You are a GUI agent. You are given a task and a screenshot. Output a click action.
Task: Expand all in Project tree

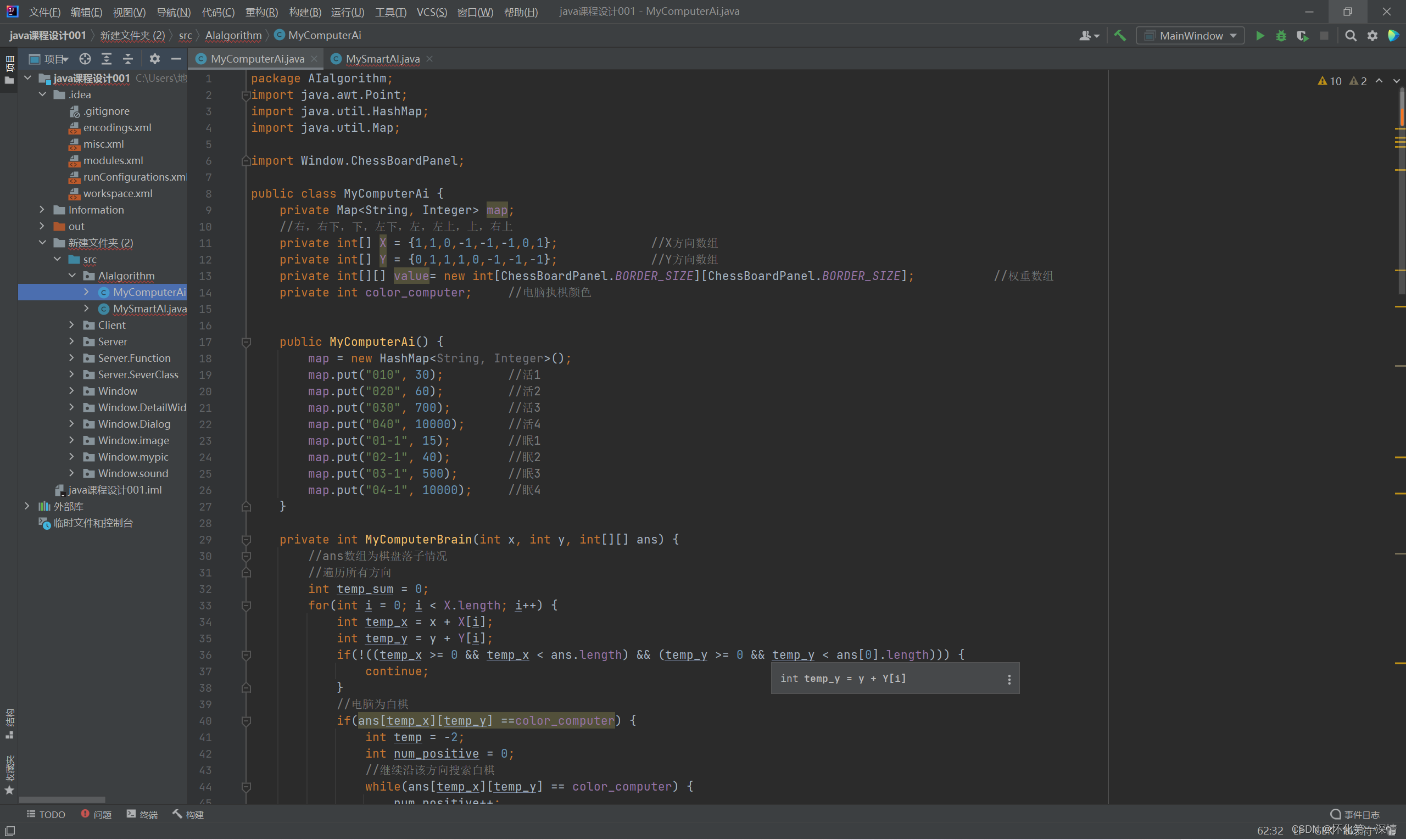click(107, 58)
